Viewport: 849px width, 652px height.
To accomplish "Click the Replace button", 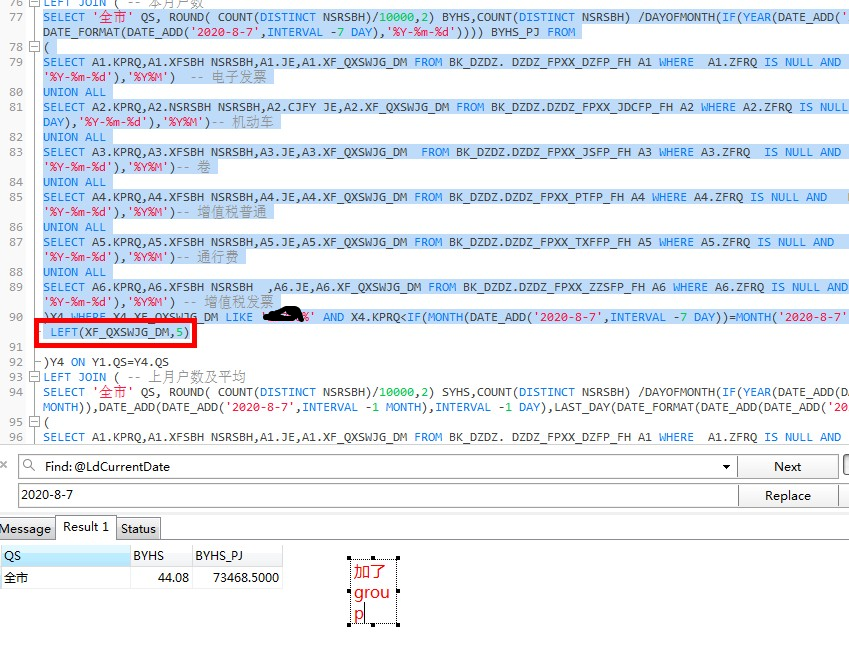I will 787,496.
